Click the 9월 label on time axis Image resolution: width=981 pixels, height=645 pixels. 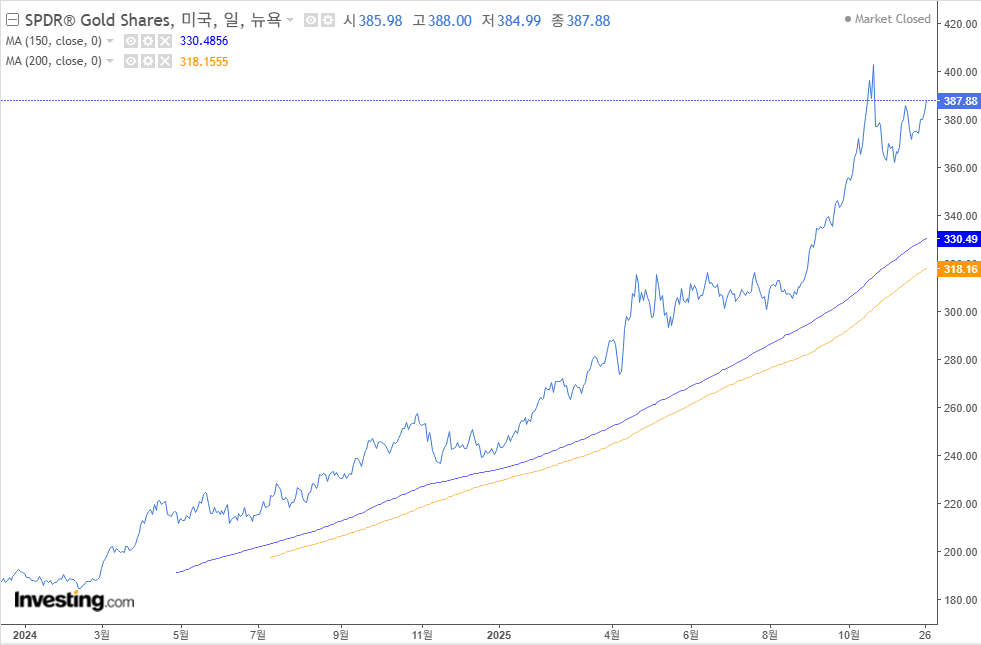340,635
